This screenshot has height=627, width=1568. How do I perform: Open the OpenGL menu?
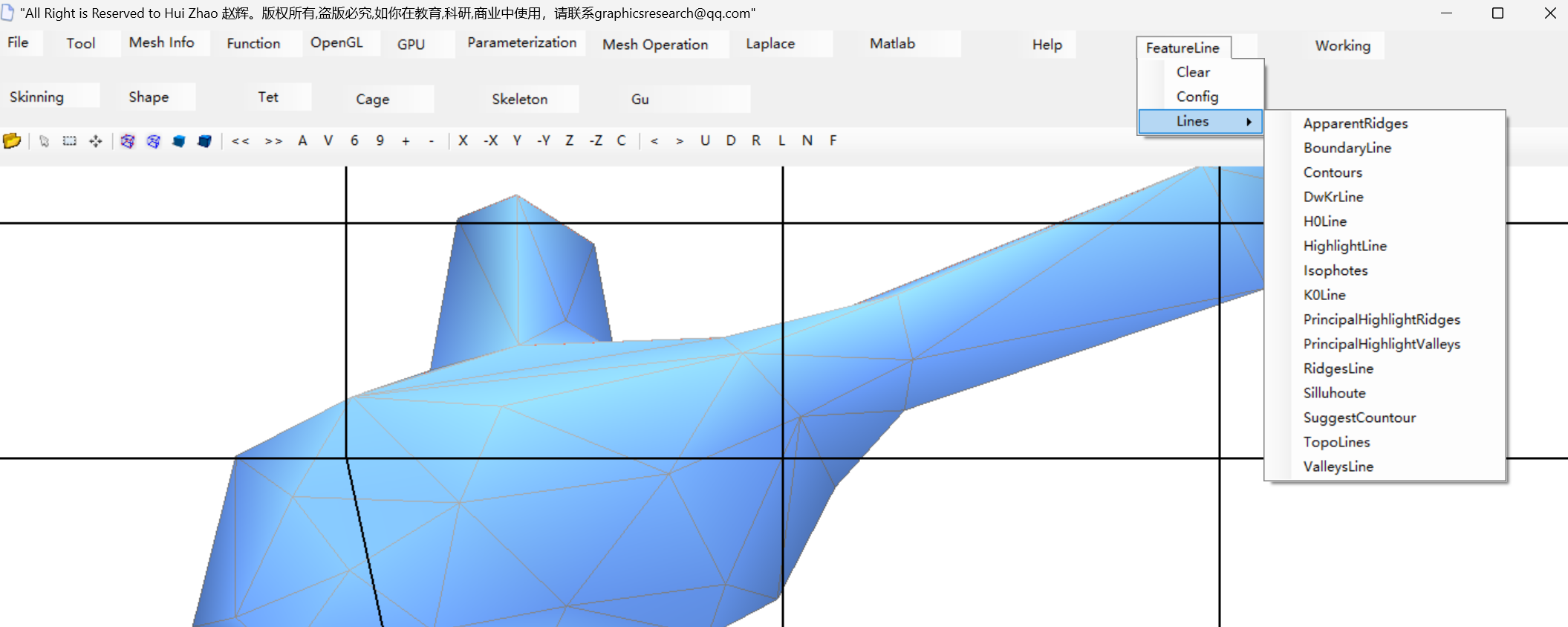click(x=336, y=42)
